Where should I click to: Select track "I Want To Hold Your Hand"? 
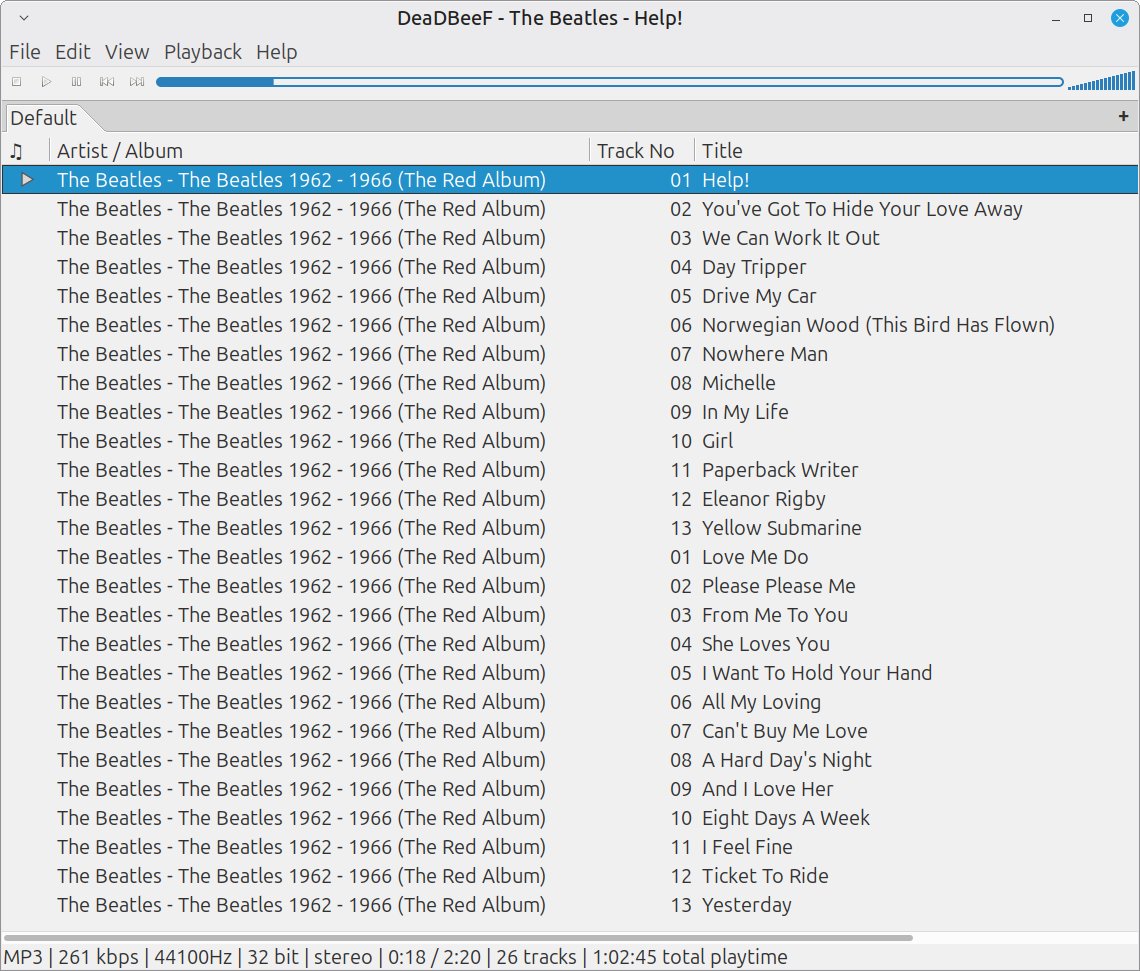pyautogui.click(x=570, y=674)
